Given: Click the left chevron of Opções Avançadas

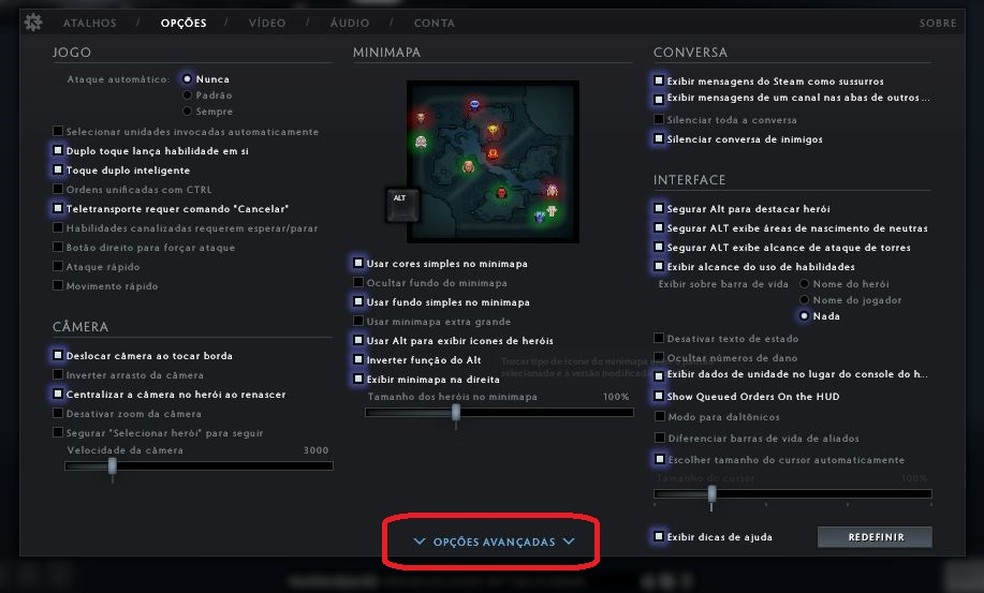Looking at the screenshot, I should coord(419,542).
